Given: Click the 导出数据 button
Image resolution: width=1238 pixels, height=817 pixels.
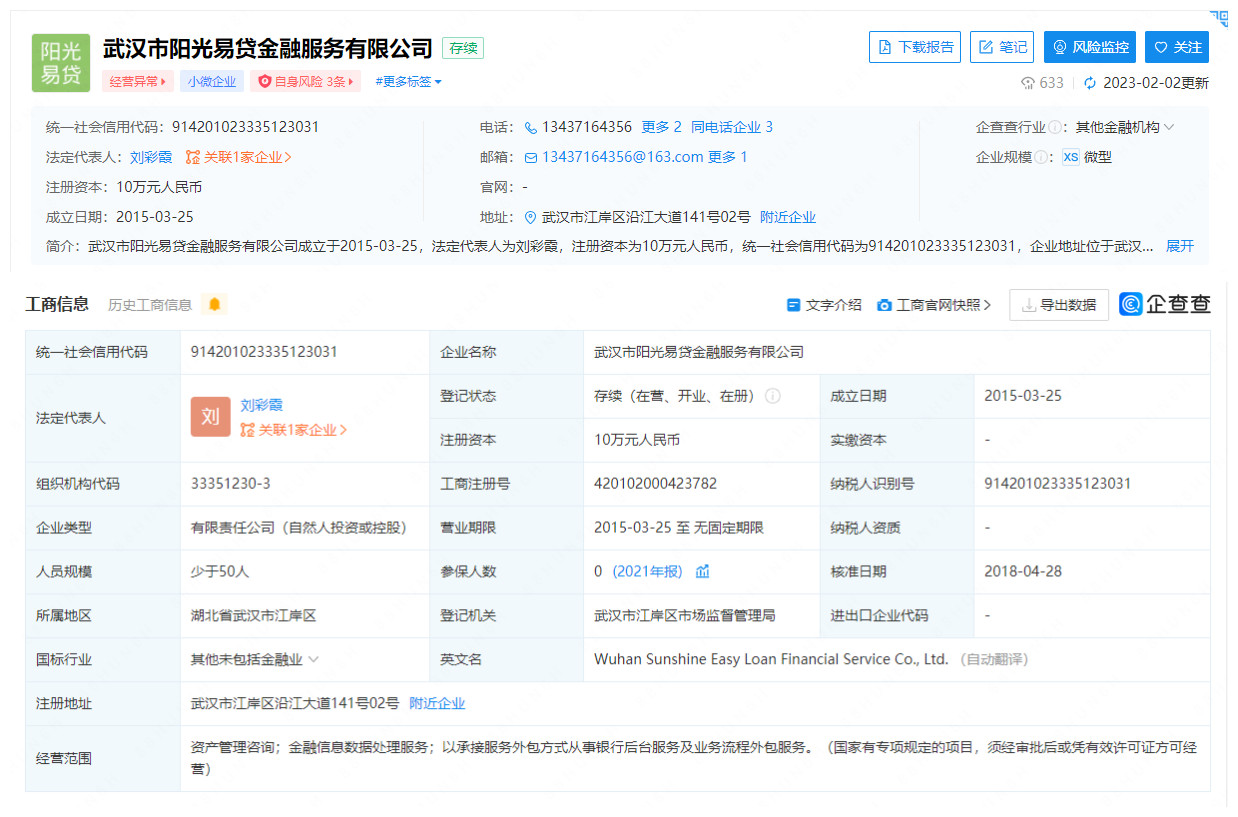Looking at the screenshot, I should [1059, 305].
